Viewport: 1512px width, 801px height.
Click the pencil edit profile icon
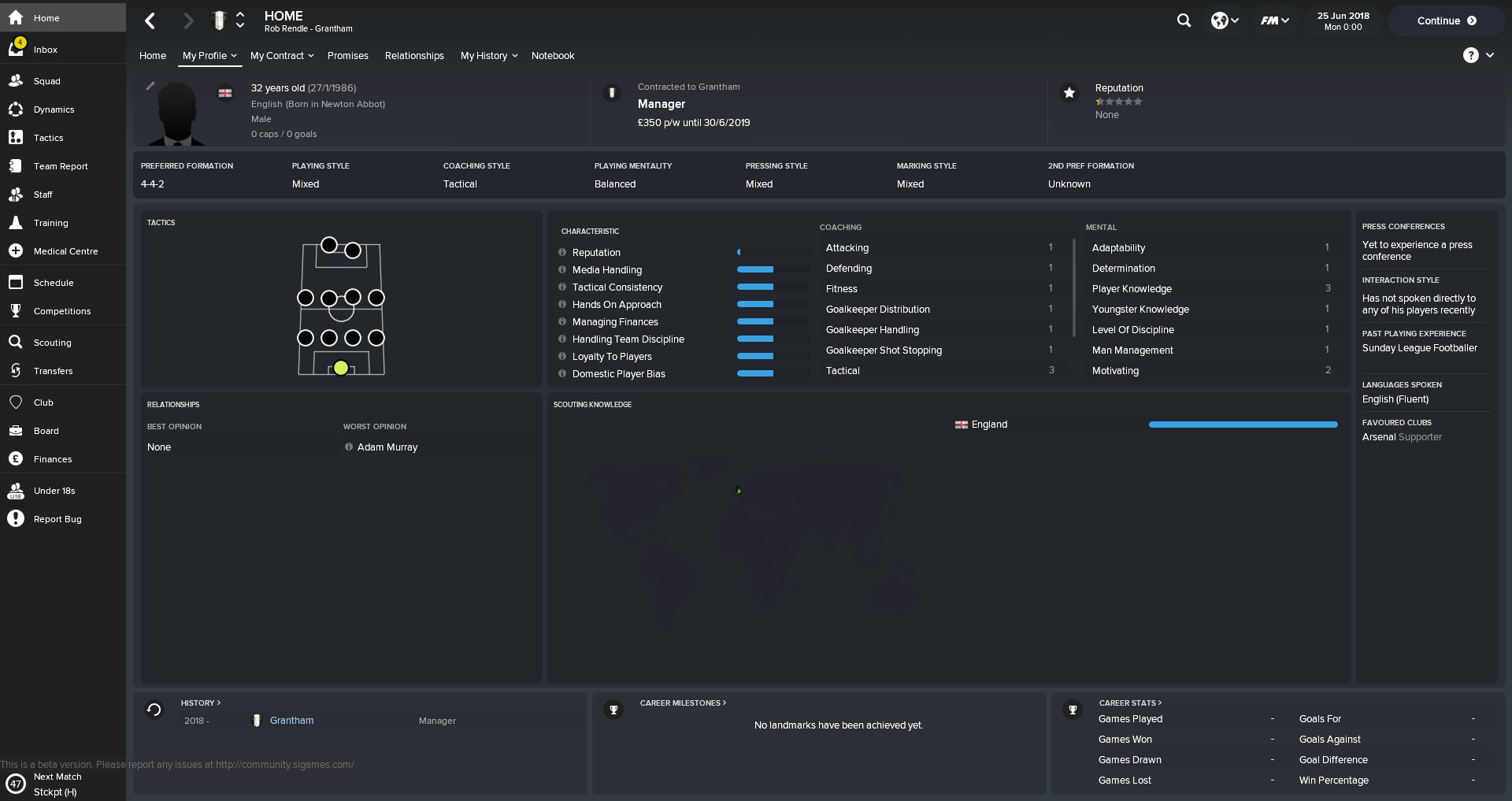point(150,86)
